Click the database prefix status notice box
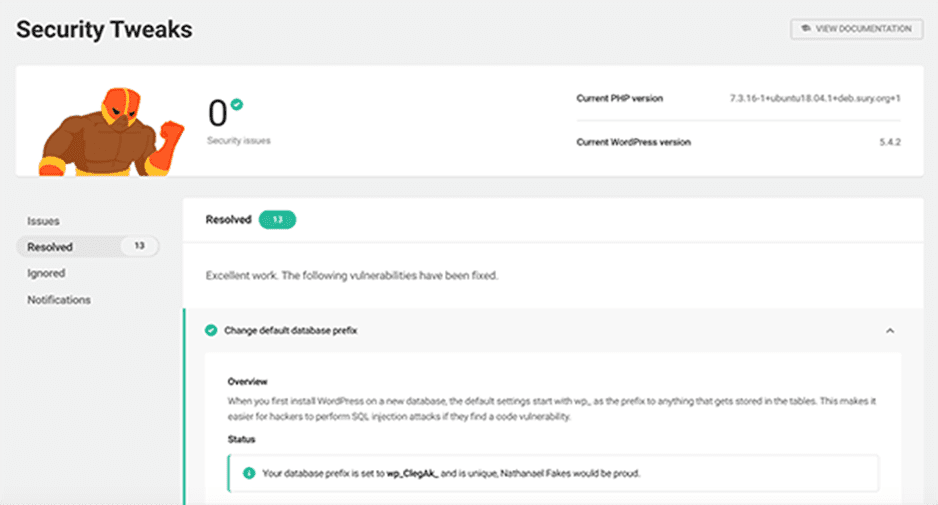The width and height of the screenshot is (938, 505). point(553,473)
